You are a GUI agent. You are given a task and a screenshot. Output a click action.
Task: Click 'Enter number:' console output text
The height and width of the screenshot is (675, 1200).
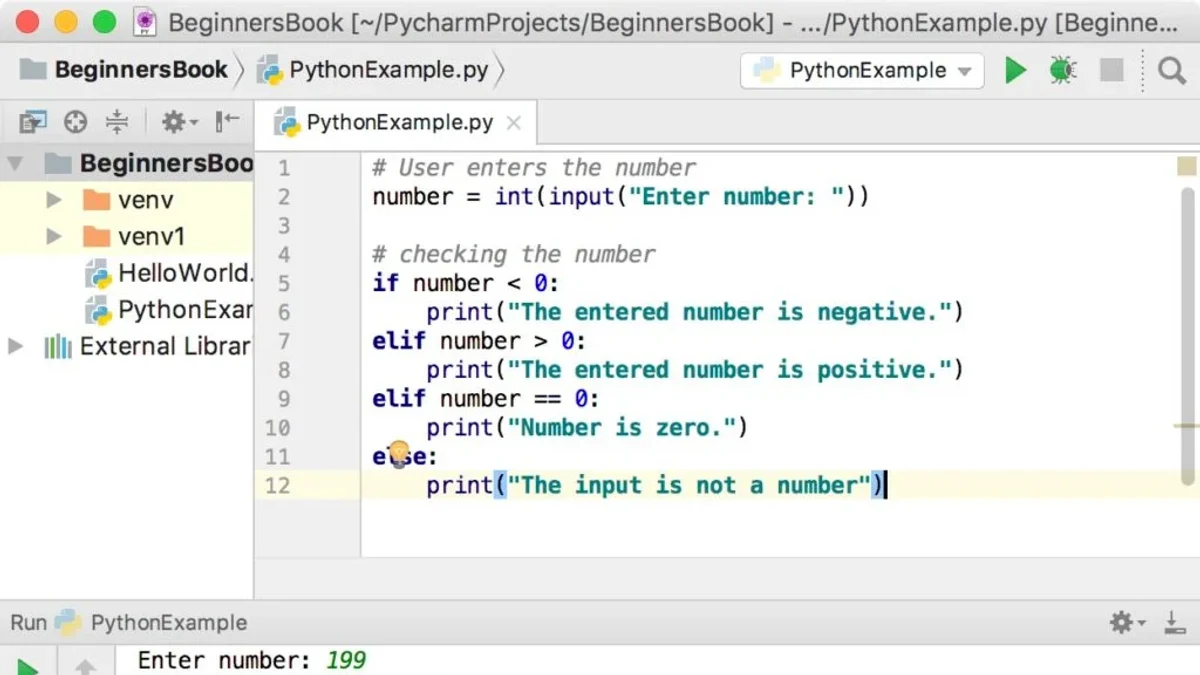225,660
